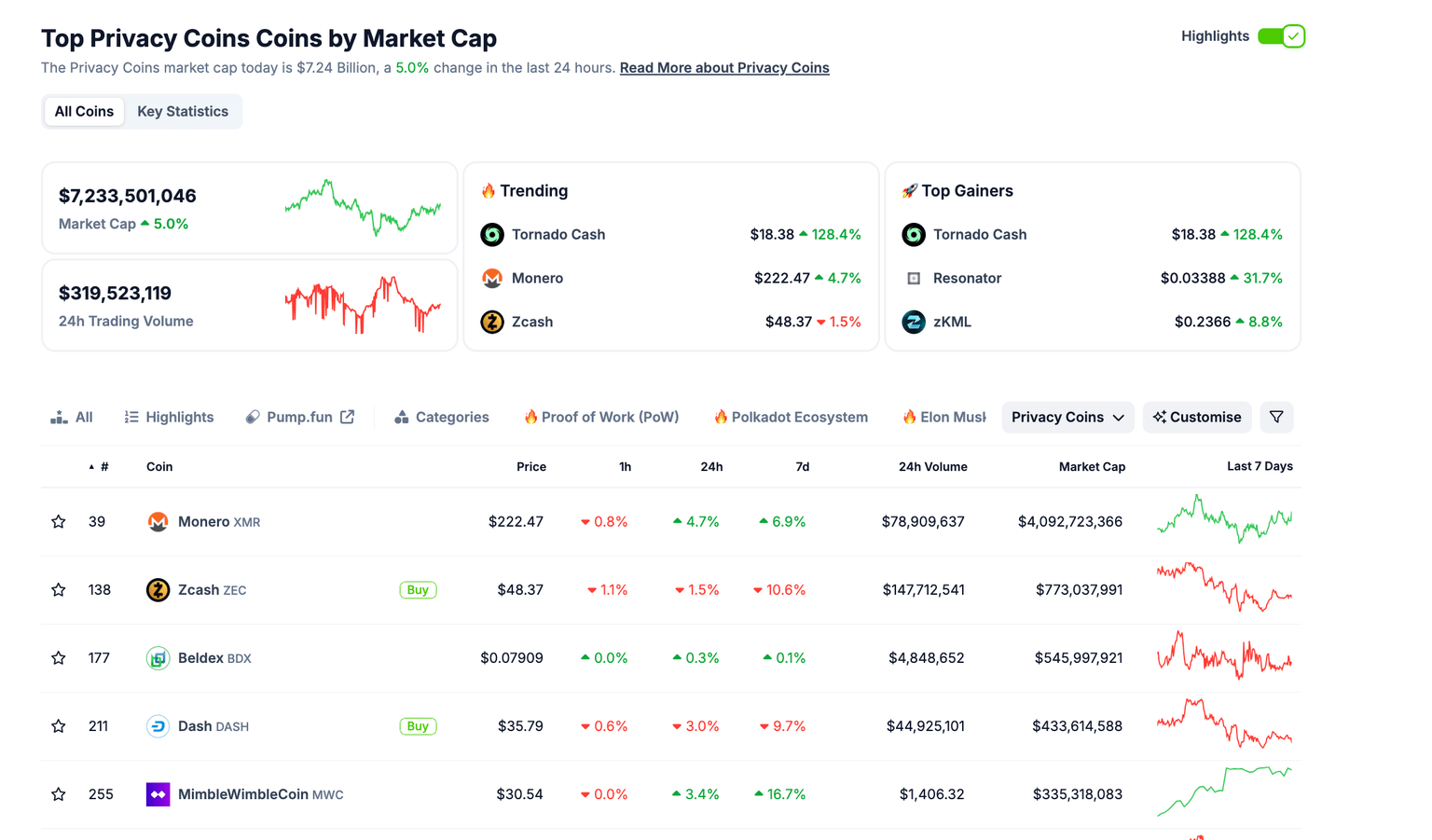View Monero's Last 7 Days sparkline chart
Screen dimensions: 1432x840
[x=1224, y=519]
